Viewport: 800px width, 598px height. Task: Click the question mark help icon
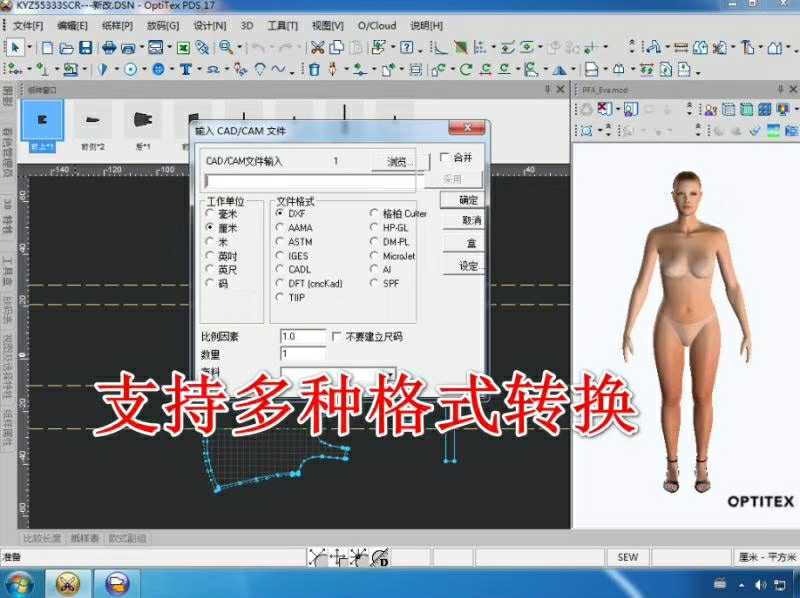tap(407, 48)
